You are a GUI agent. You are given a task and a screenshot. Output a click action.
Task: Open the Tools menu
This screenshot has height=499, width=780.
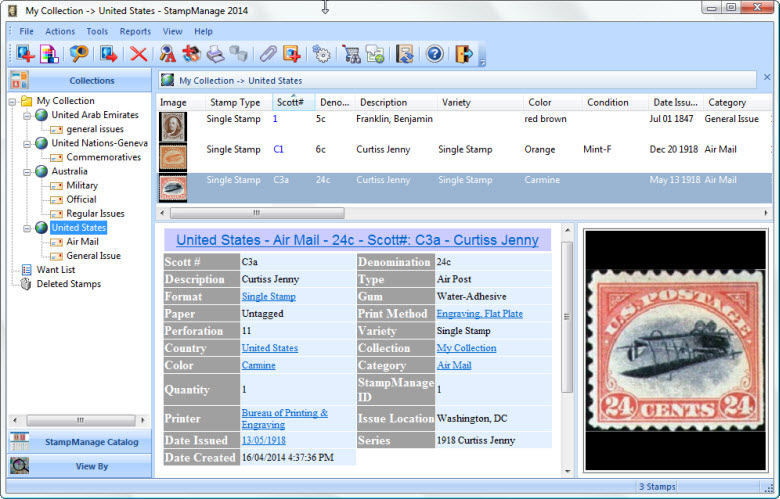pos(97,31)
